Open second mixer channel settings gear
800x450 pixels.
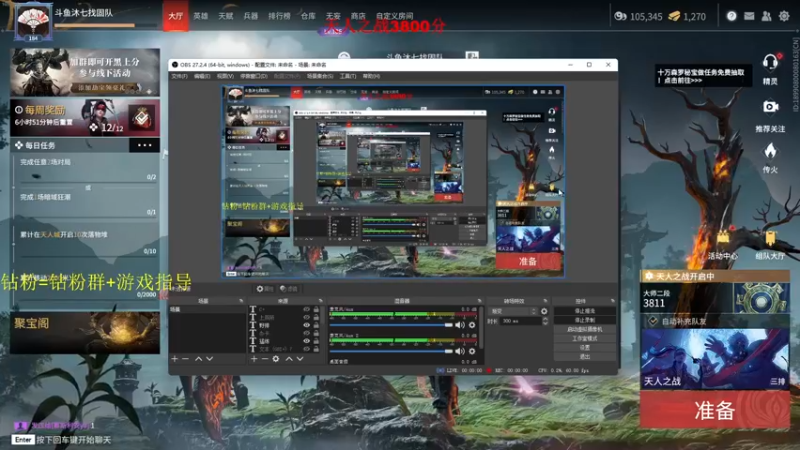coord(472,351)
